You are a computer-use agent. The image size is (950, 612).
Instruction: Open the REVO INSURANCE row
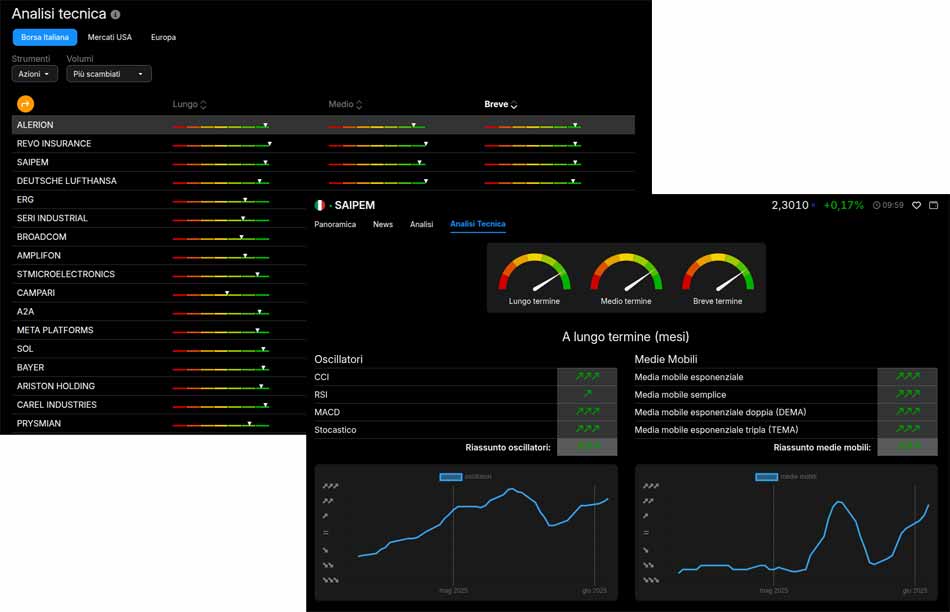click(x=323, y=144)
